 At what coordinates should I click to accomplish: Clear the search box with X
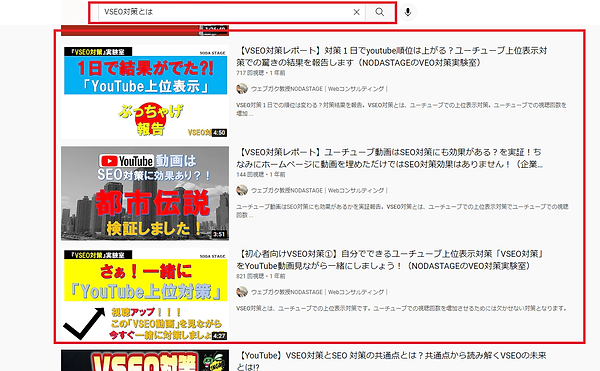(356, 12)
